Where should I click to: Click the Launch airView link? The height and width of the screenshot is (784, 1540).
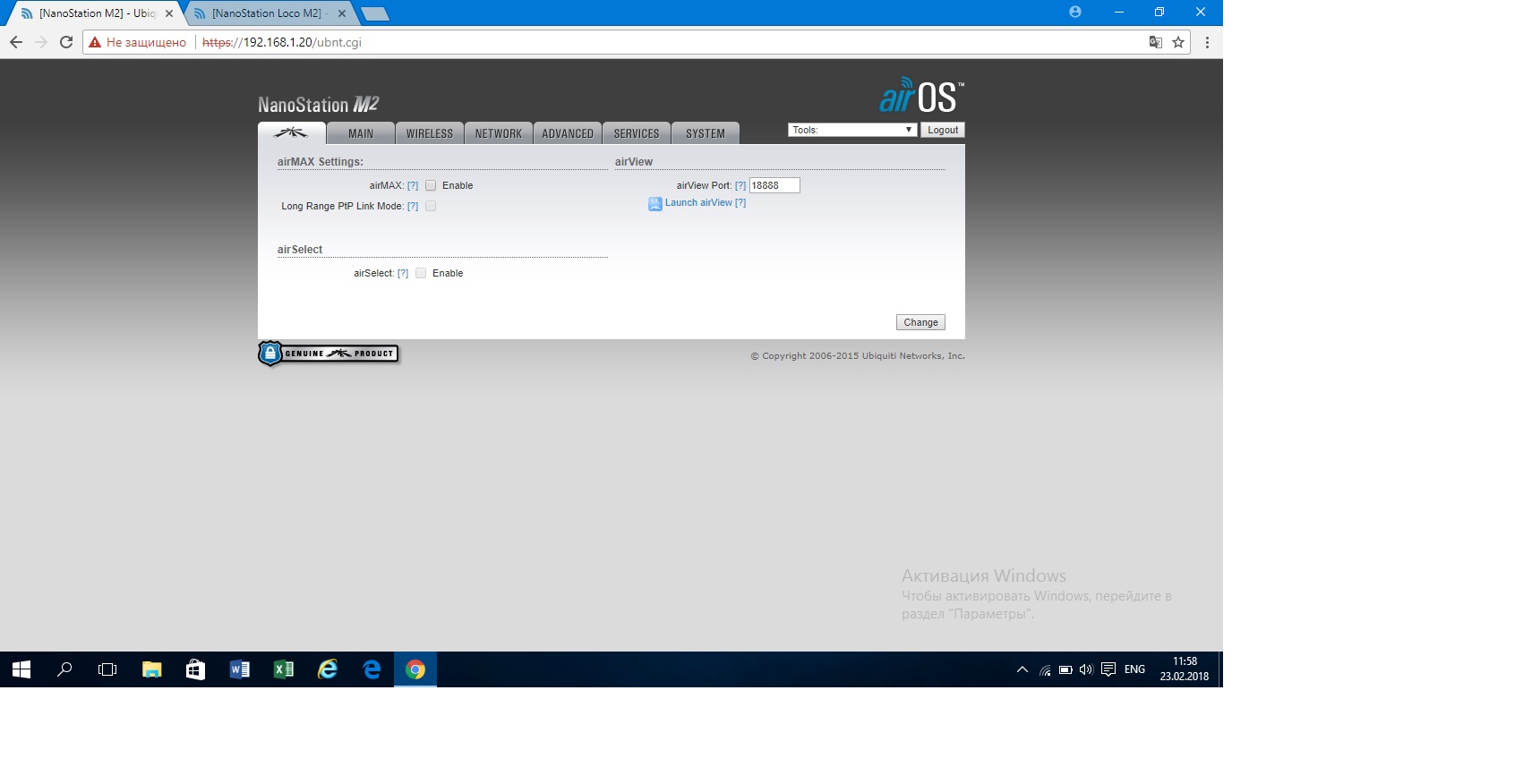pyautogui.click(x=698, y=202)
